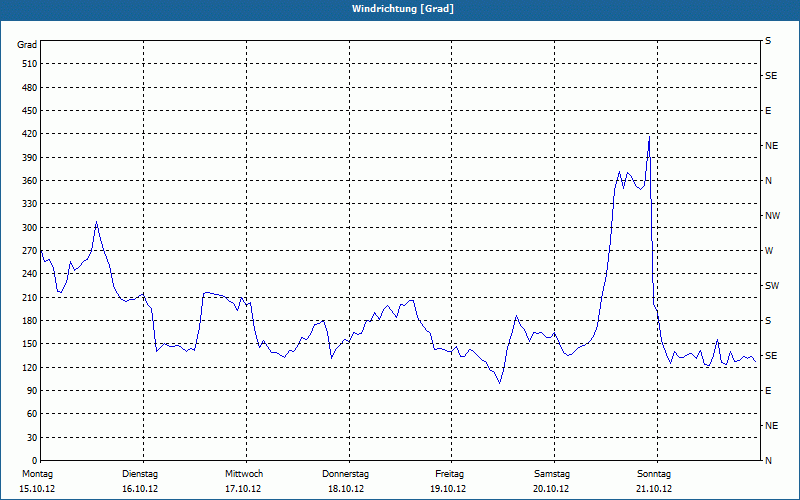Click the 'SE' compass label beside the 480 gridline
800x500 pixels.
771,76
